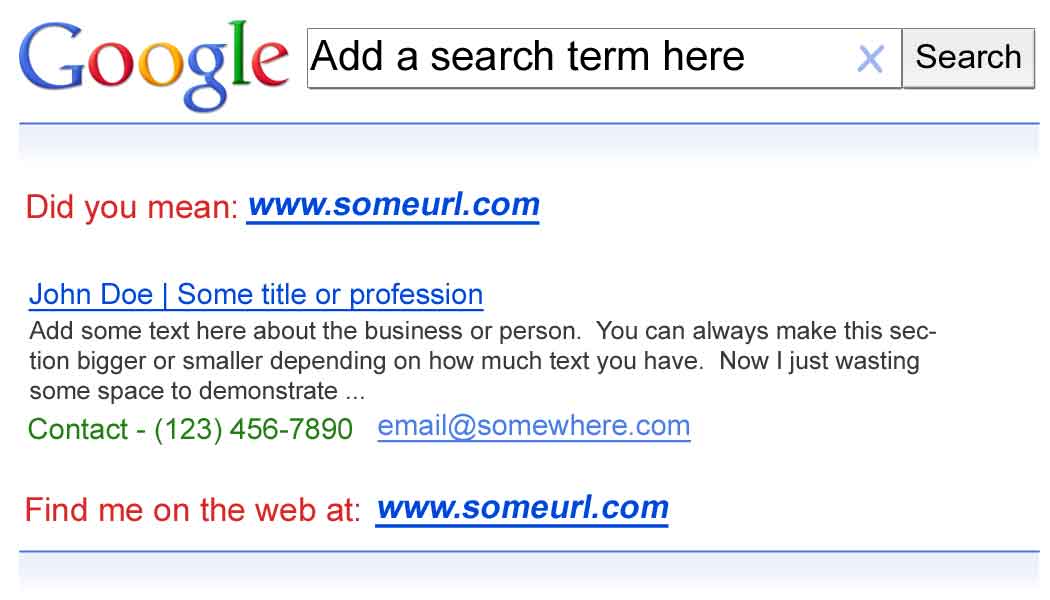The width and height of the screenshot is (1050, 600).
Task: Click the red 'Find me on the web at:' label
Action: (192, 510)
